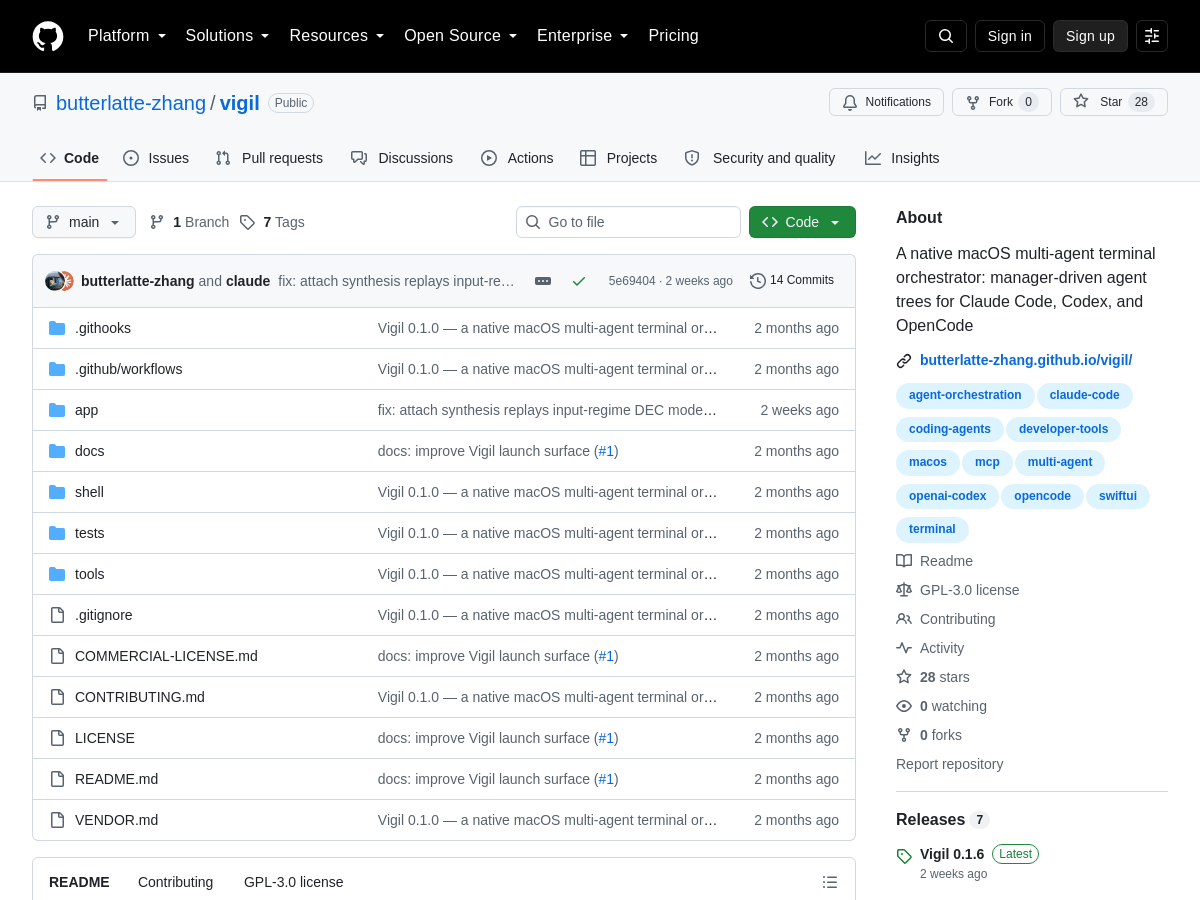Expand the Open Source menu
Viewport: 1200px width, 900px height.
[x=461, y=36]
